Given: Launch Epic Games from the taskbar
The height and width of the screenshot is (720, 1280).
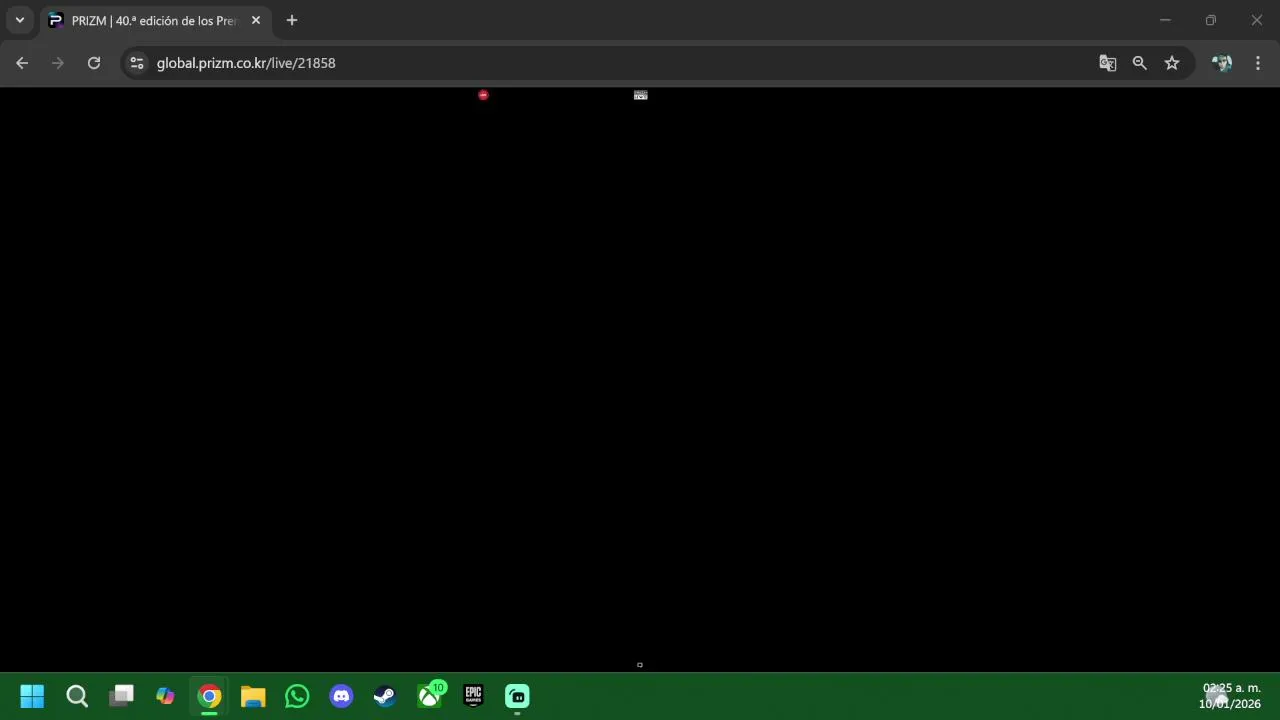Looking at the screenshot, I should (473, 696).
